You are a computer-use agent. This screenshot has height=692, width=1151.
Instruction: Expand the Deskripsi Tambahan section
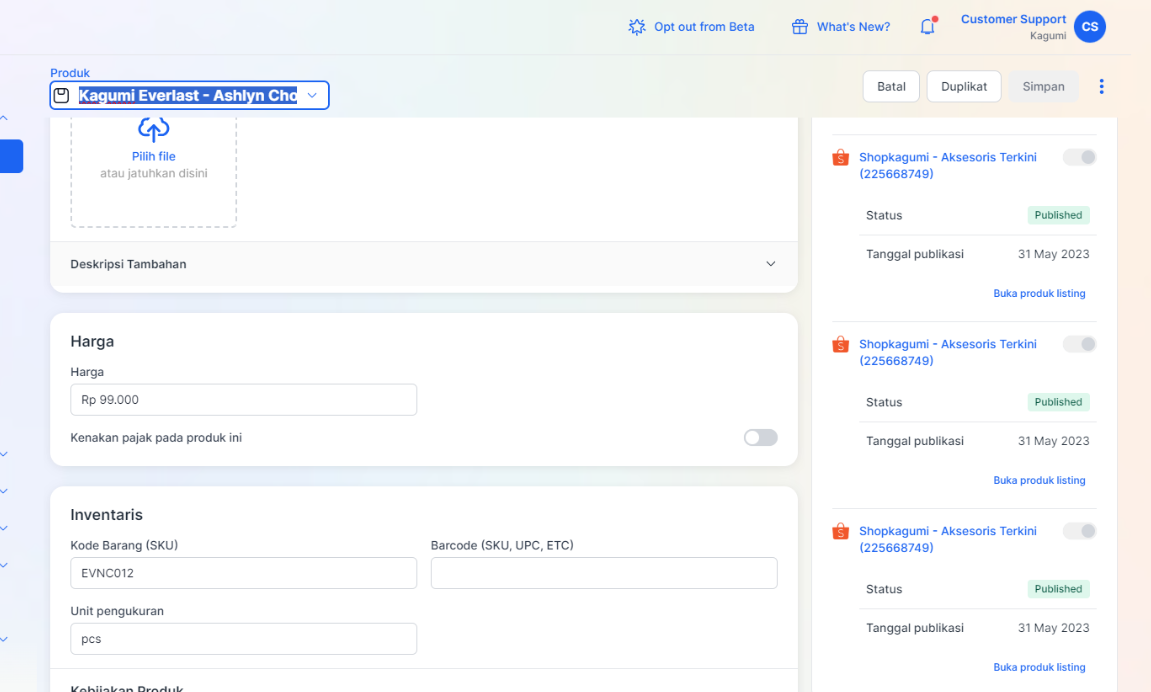pos(424,264)
